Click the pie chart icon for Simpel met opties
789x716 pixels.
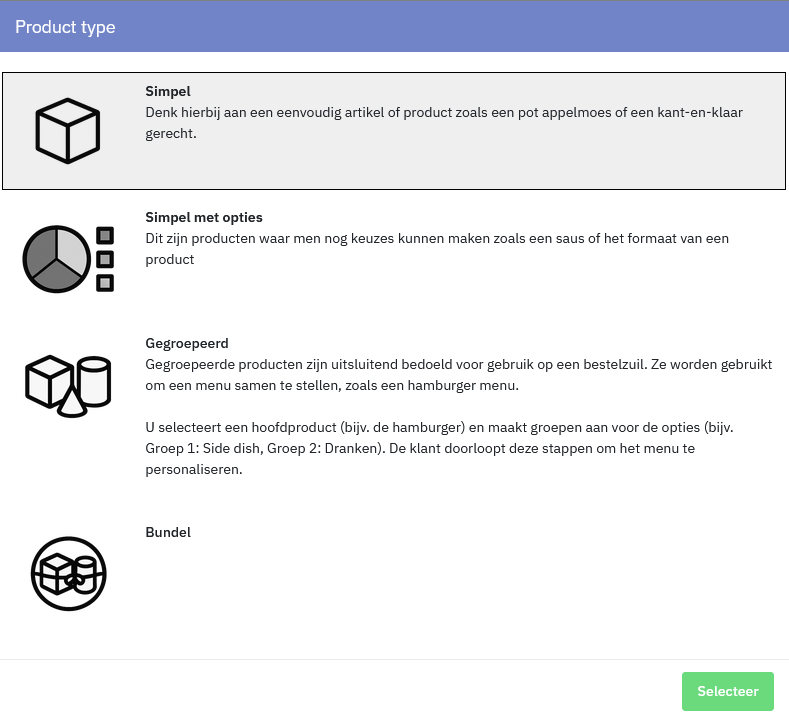click(56, 259)
